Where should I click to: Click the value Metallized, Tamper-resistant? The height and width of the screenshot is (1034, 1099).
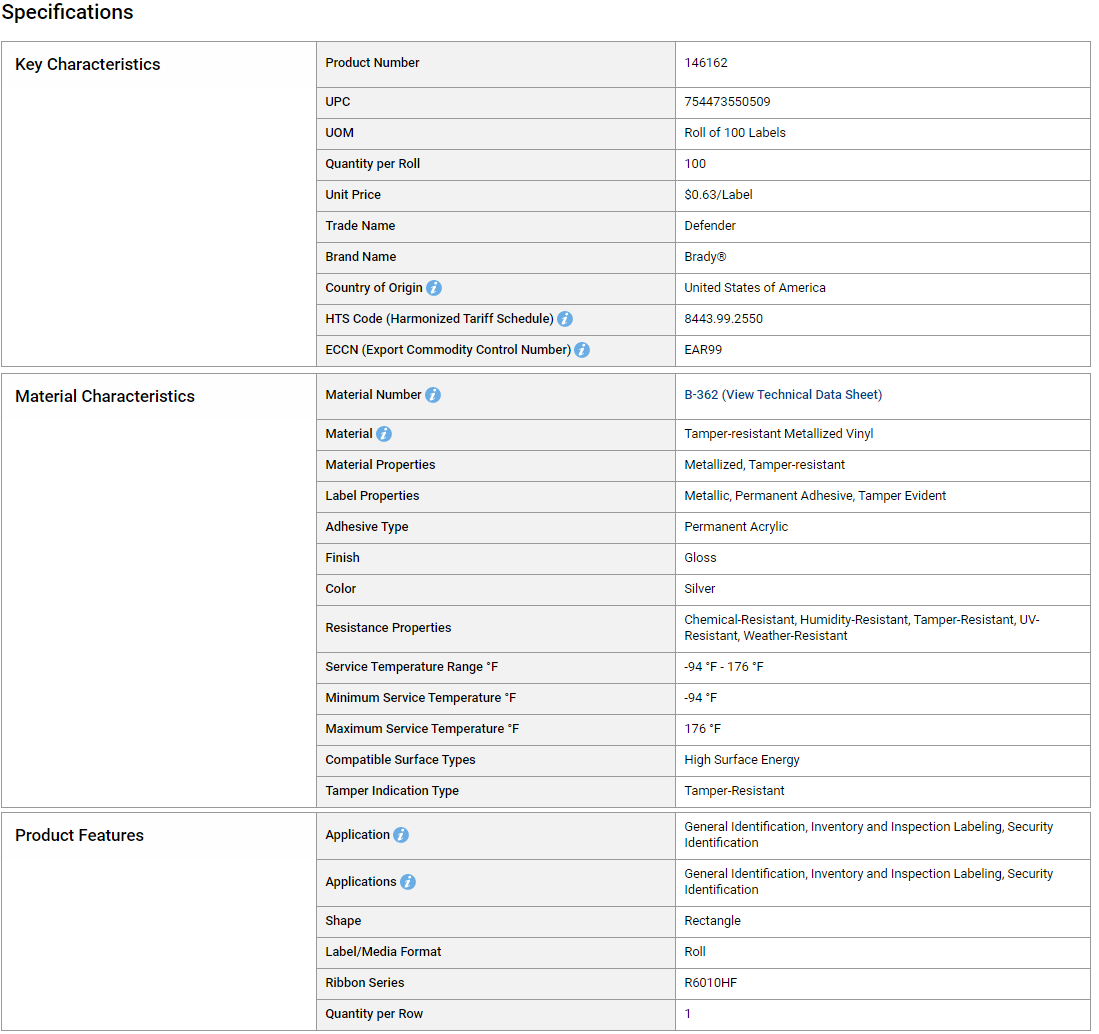(765, 465)
